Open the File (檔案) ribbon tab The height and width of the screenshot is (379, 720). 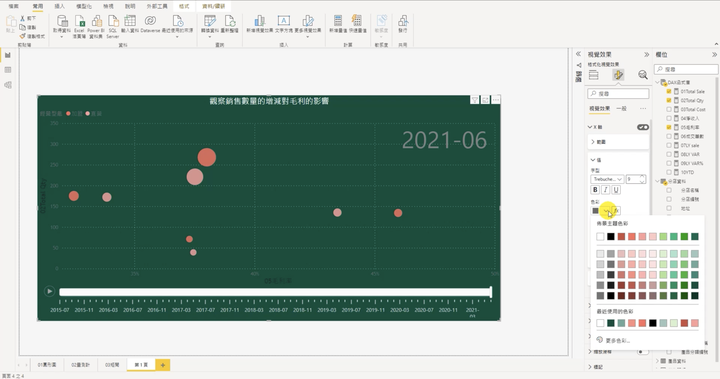click(14, 6)
